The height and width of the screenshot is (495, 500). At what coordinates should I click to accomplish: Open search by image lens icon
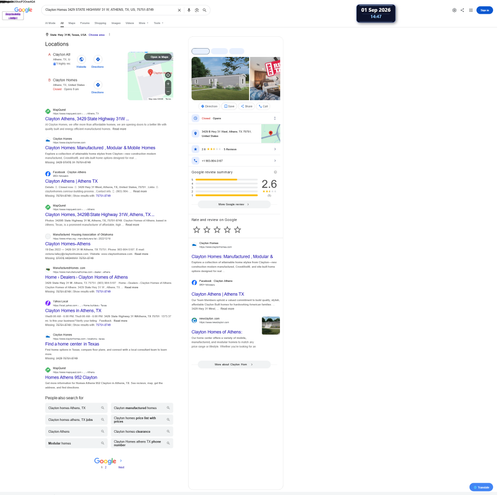[x=197, y=10]
